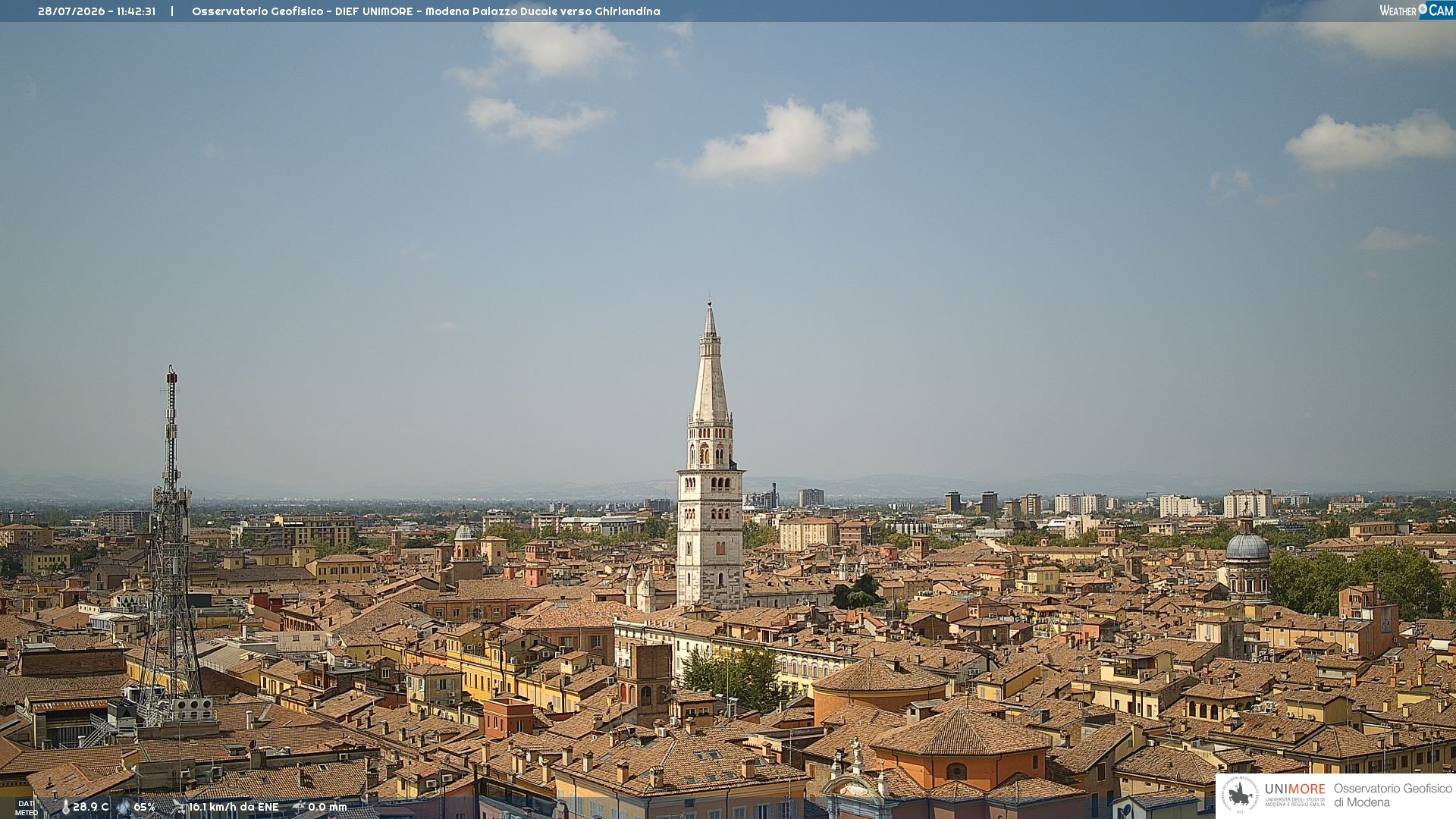Click the 28/07/2026 - 11:42:31 timestamp
Viewport: 1456px width, 819px height.
point(96,11)
